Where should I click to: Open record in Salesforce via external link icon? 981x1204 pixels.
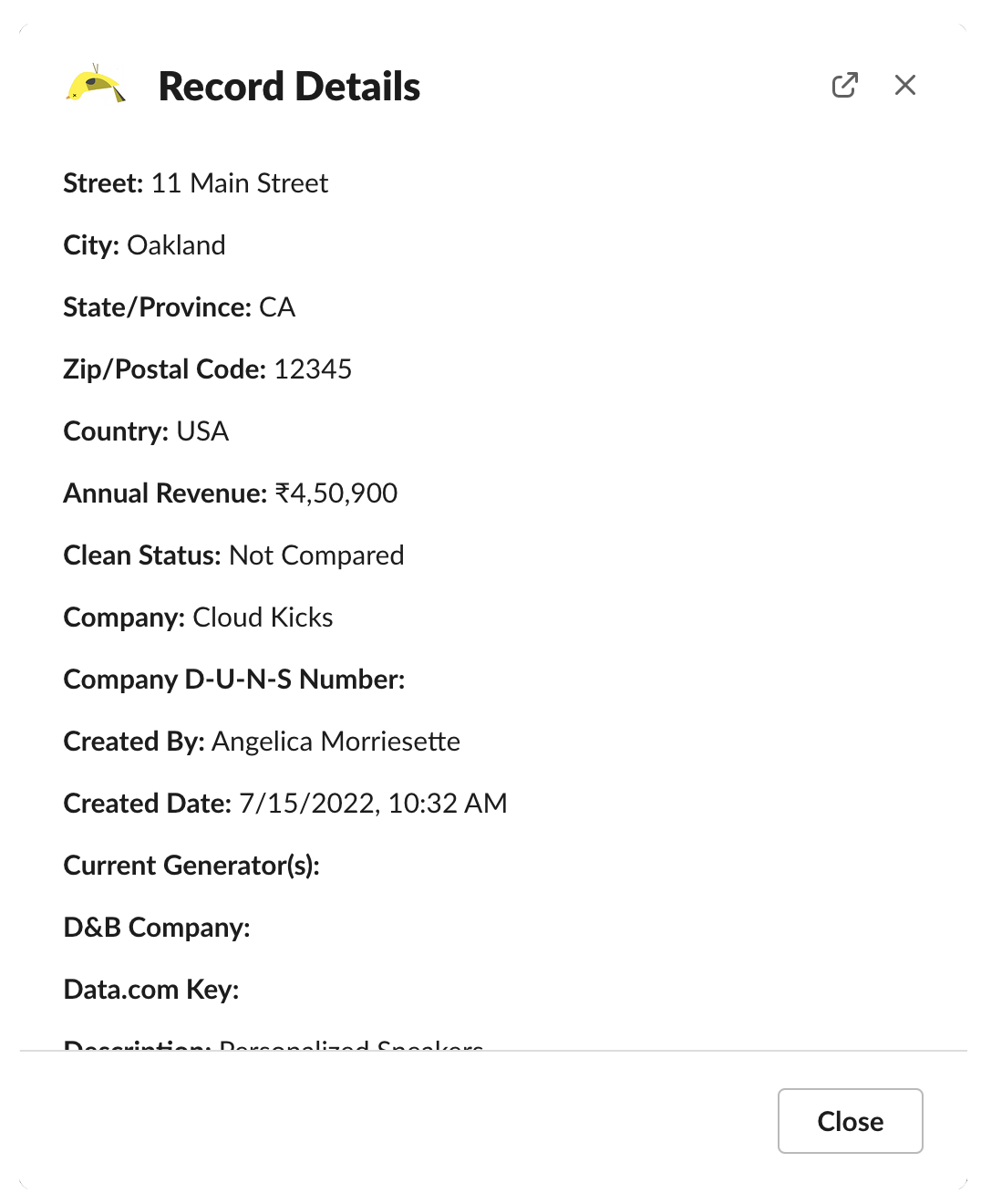coord(845,84)
